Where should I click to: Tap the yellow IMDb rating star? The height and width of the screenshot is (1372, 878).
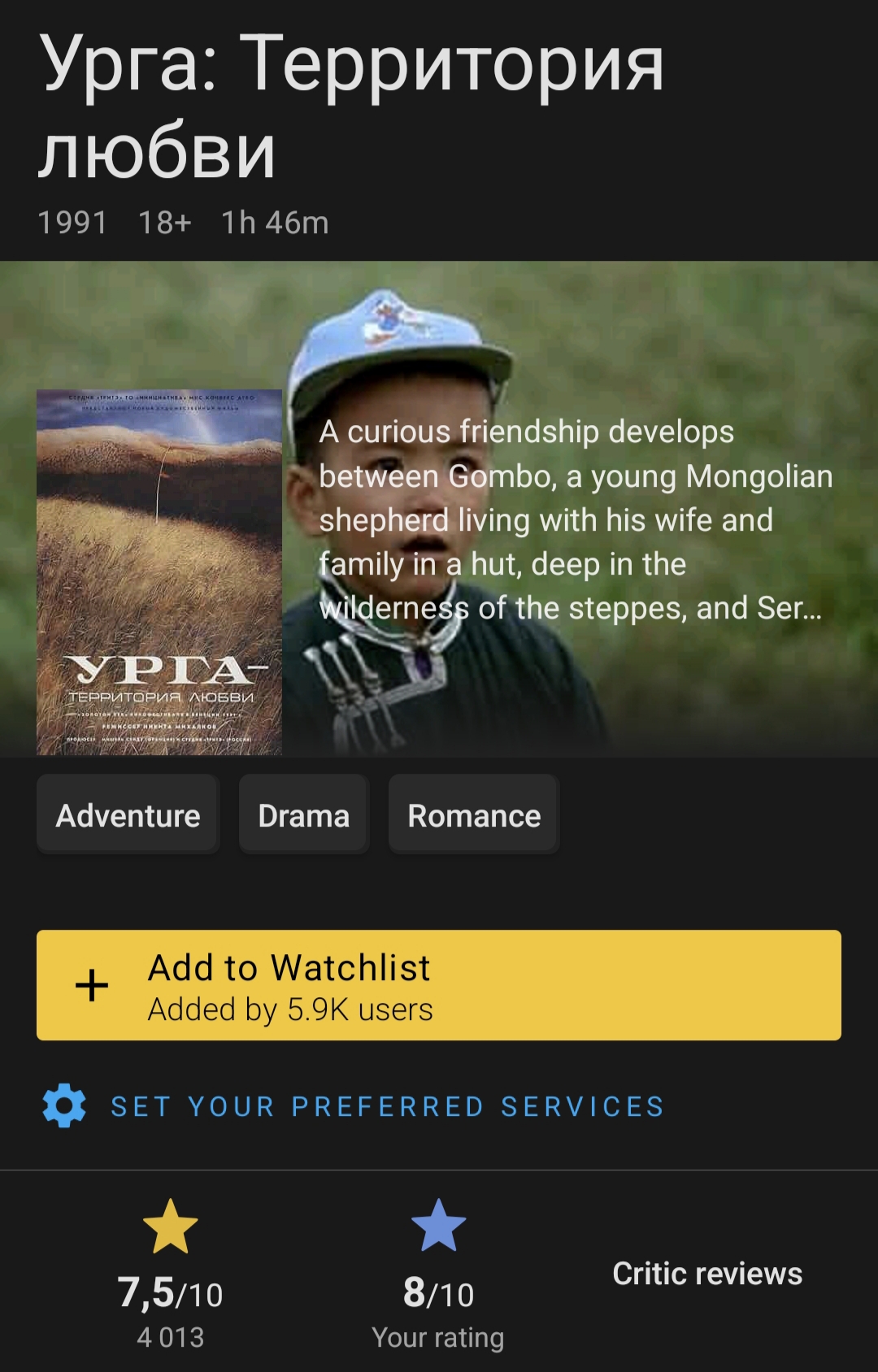(x=170, y=1227)
